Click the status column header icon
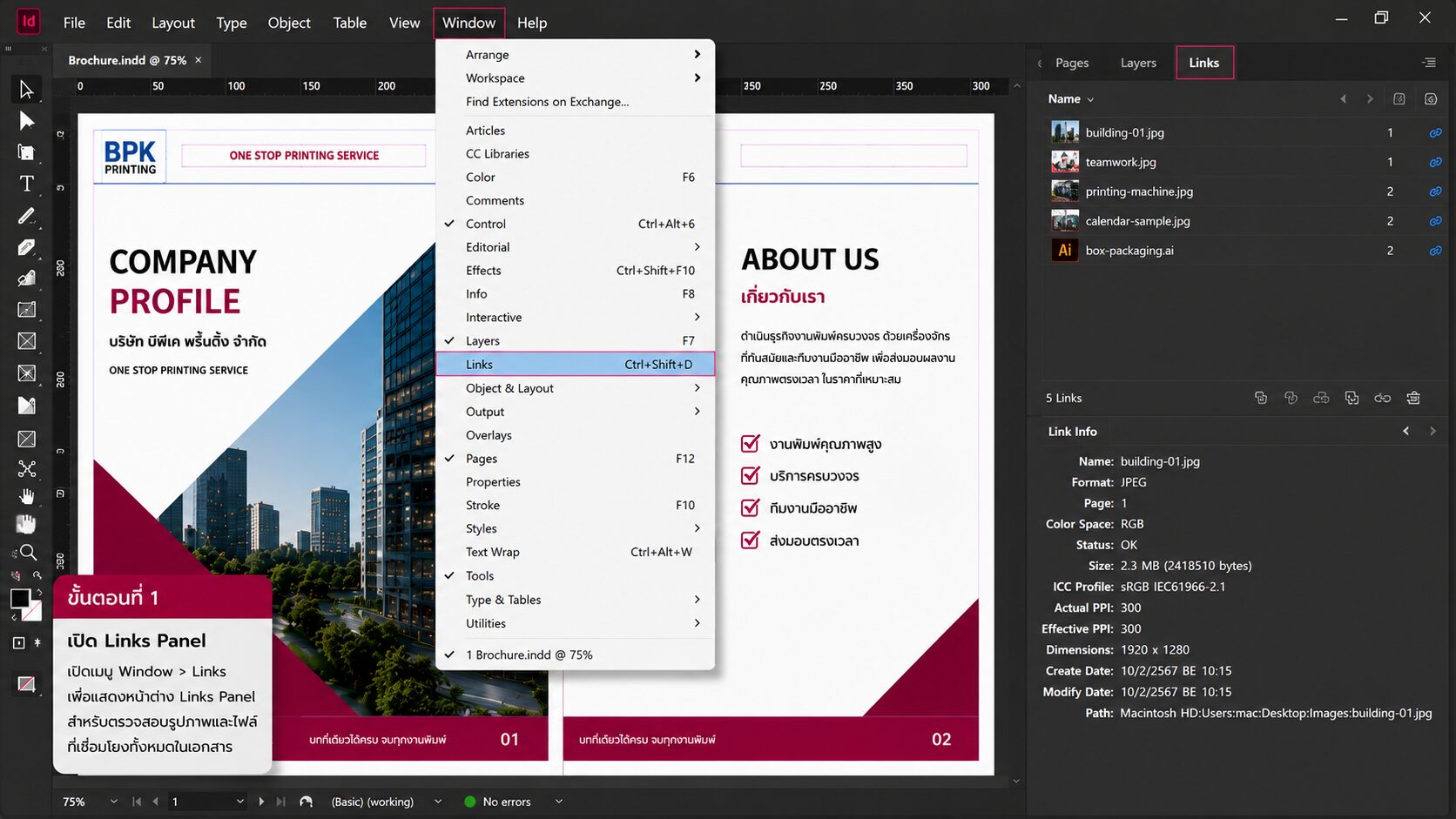The image size is (1456, 819). coord(1431,99)
